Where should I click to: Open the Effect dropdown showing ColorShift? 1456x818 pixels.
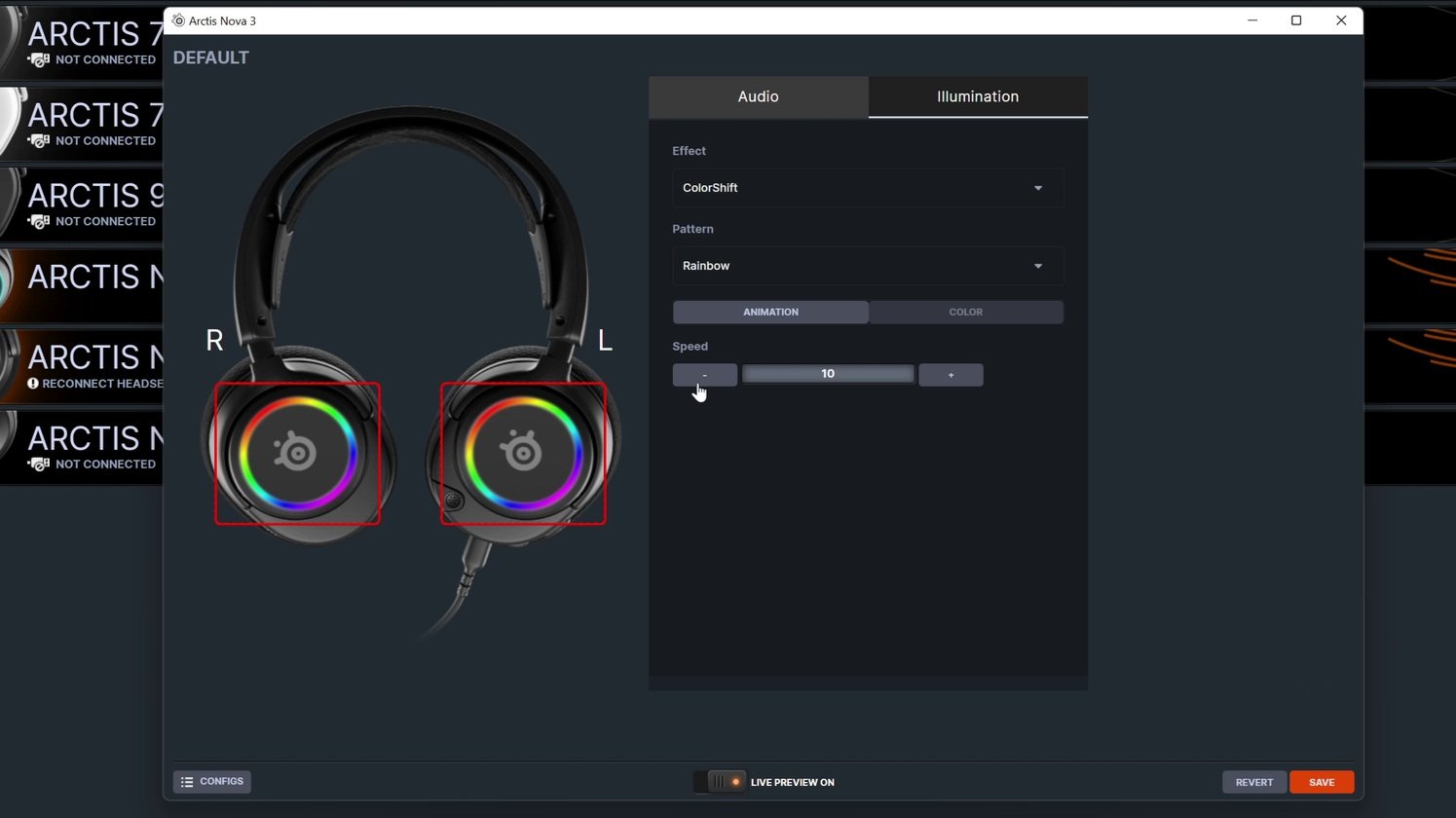[x=868, y=188]
